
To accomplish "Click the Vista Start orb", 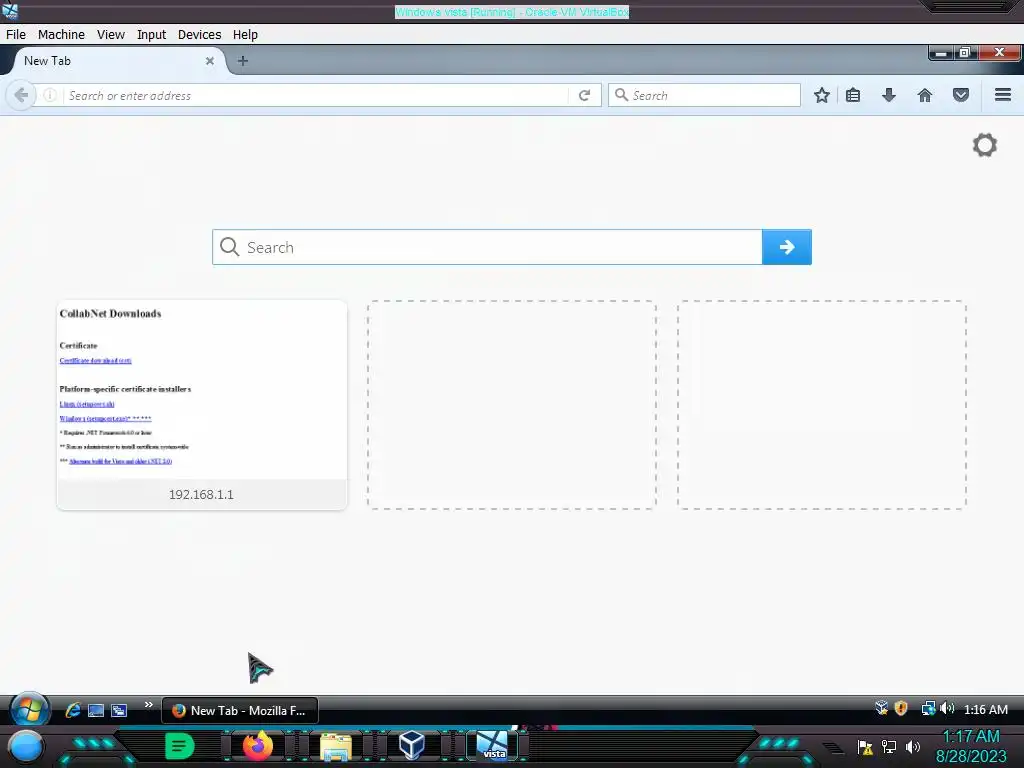I will point(29,709).
